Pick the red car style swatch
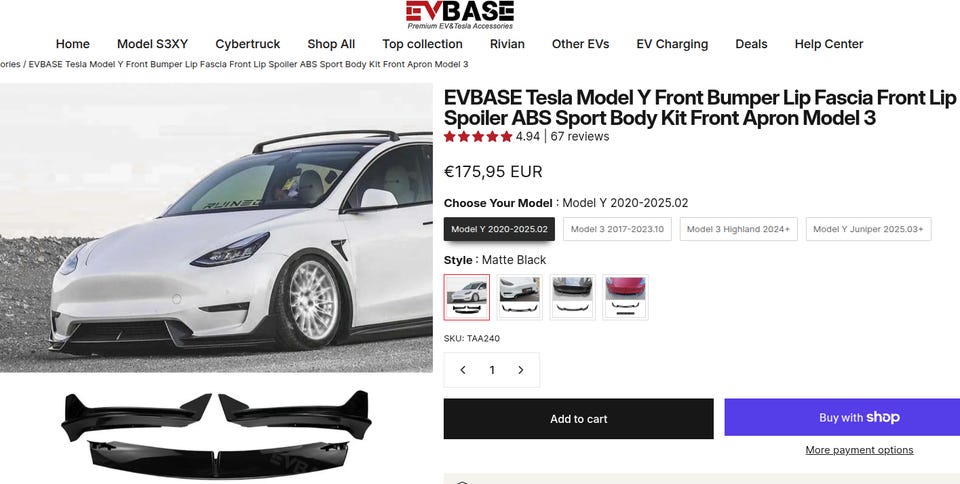Screen dimensions: 960x484 (x=625, y=297)
